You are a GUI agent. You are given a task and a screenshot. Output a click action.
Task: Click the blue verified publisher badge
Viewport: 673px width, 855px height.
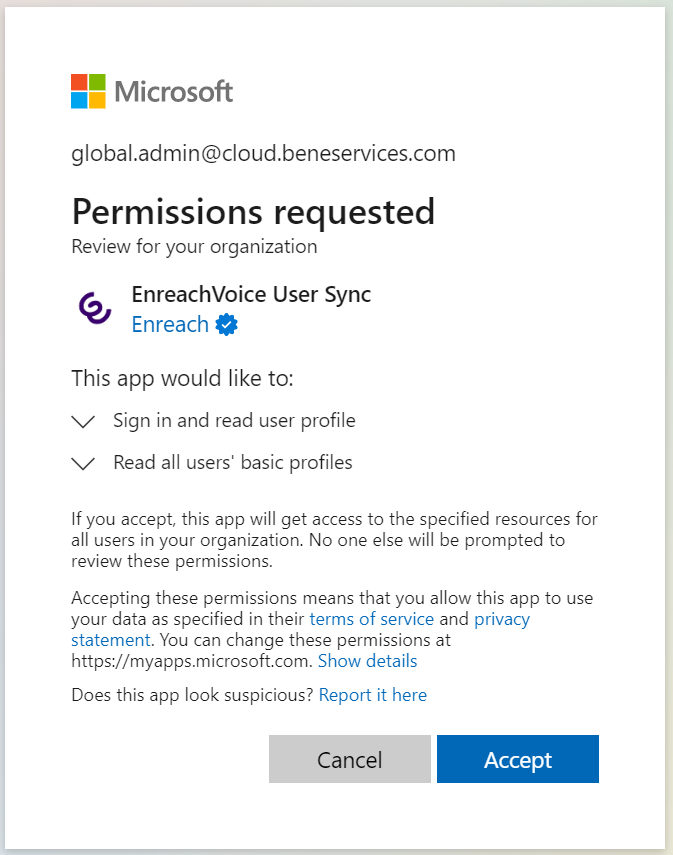coord(226,325)
